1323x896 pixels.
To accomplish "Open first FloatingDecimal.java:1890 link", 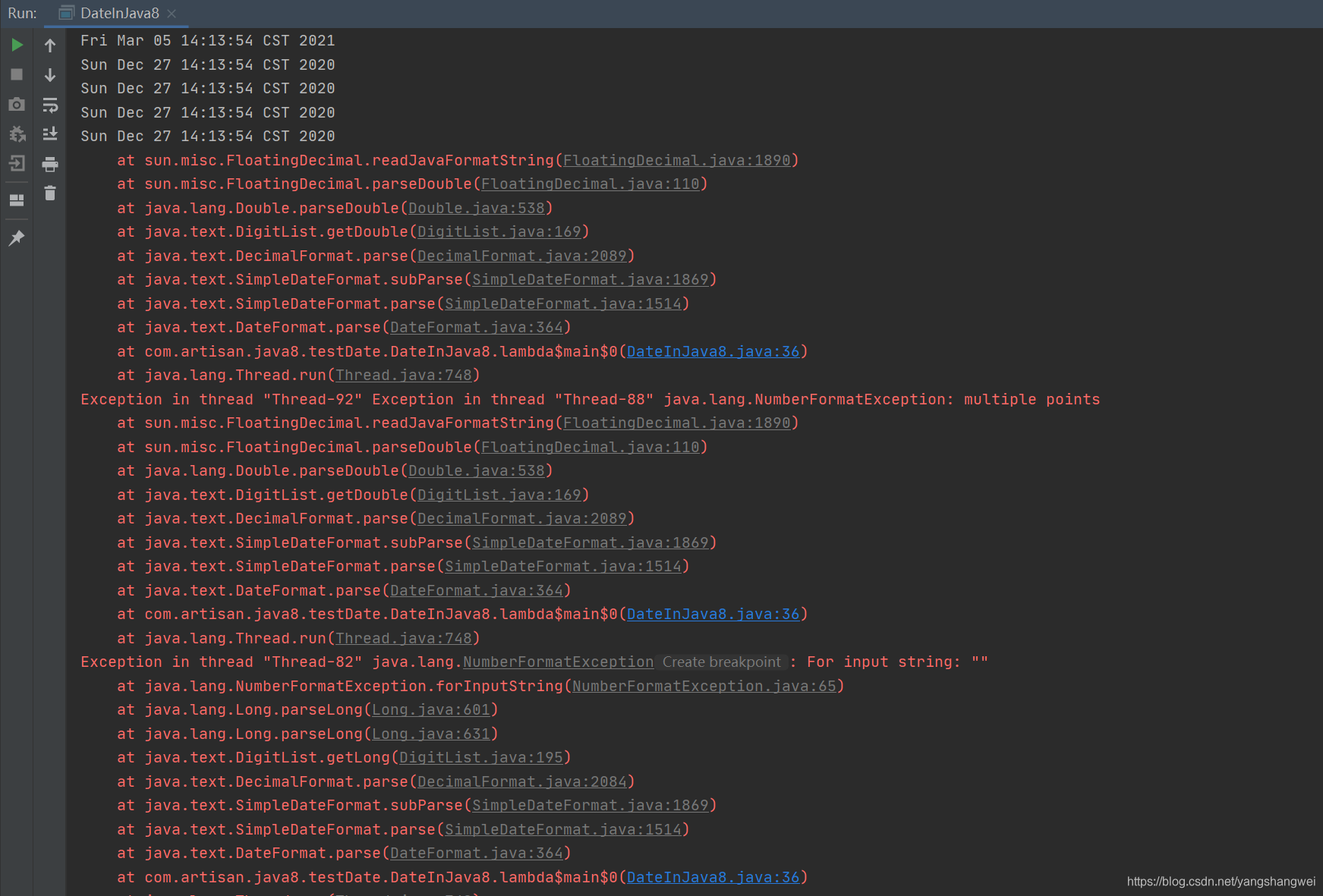I will click(x=676, y=160).
